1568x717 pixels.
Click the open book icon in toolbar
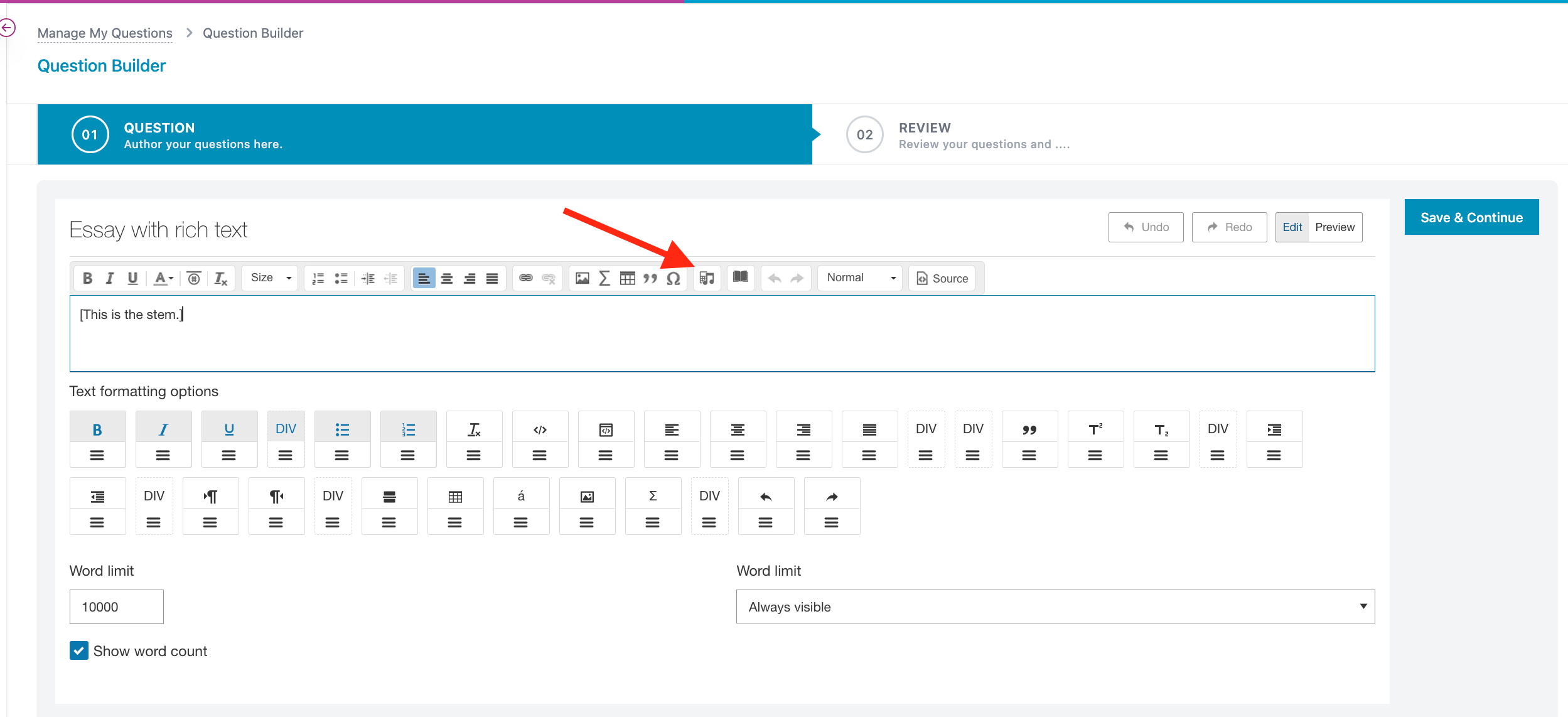[x=741, y=277]
